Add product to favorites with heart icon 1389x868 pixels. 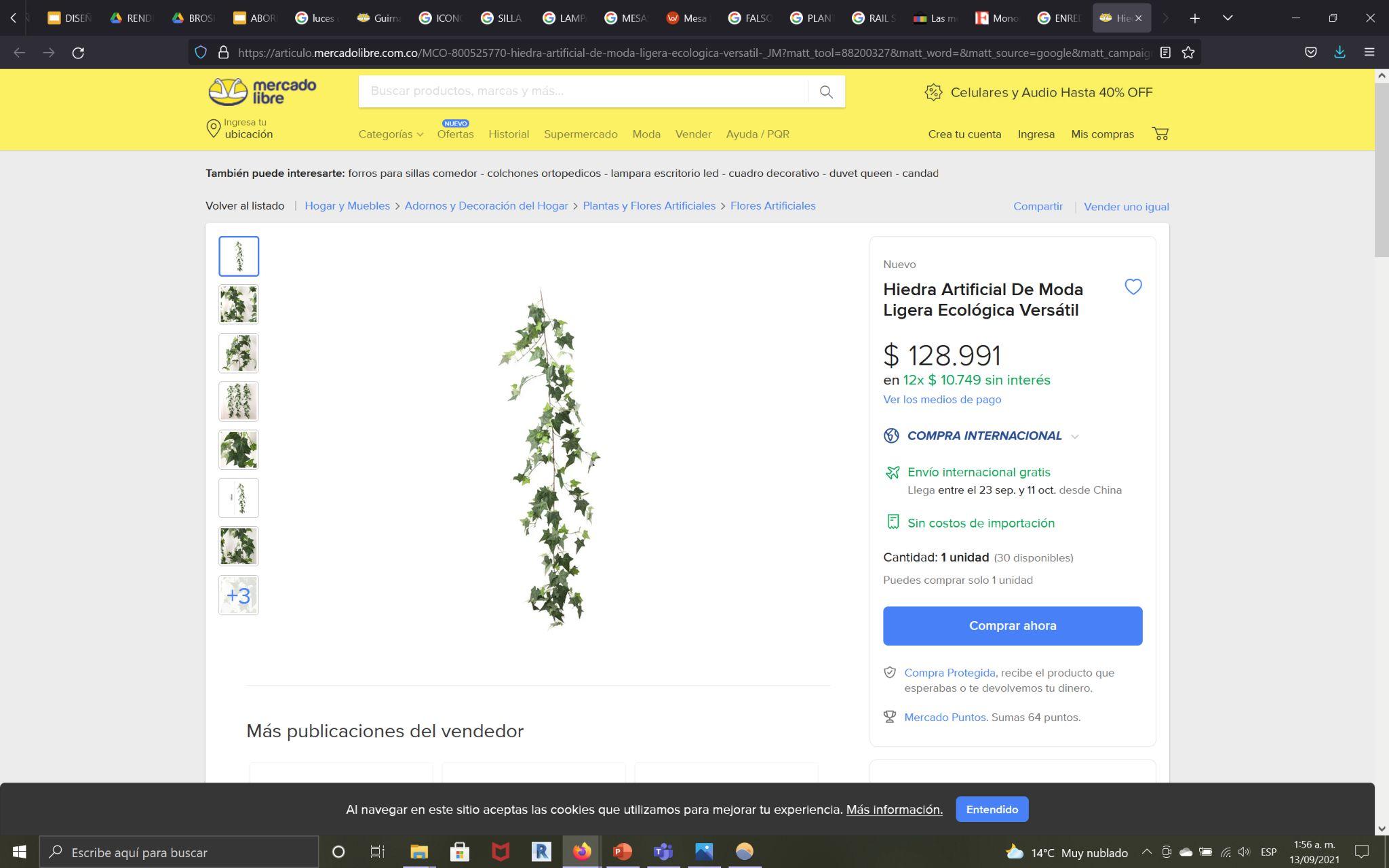[x=1133, y=287]
